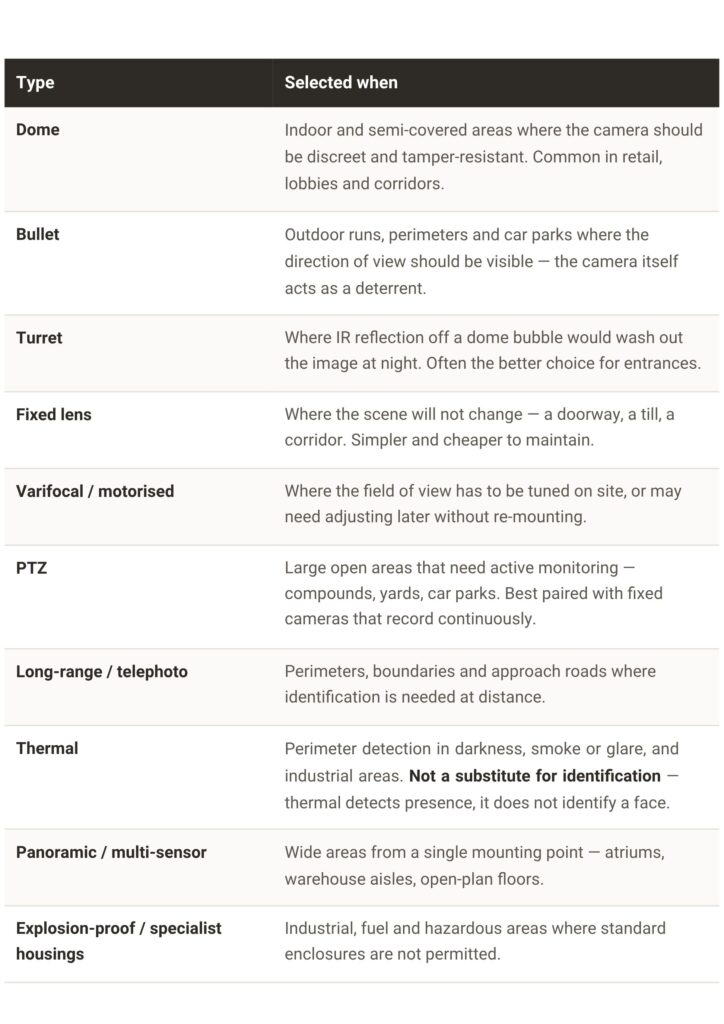
Task: Click the description about hazardous areas
Action: (x=475, y=941)
